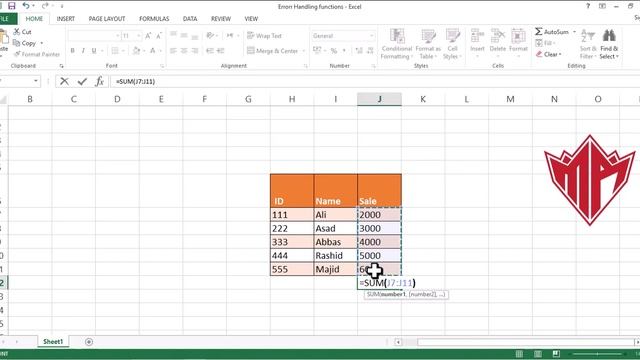Open Conditional Formatting menu
640x360 pixels.
tap(397, 44)
